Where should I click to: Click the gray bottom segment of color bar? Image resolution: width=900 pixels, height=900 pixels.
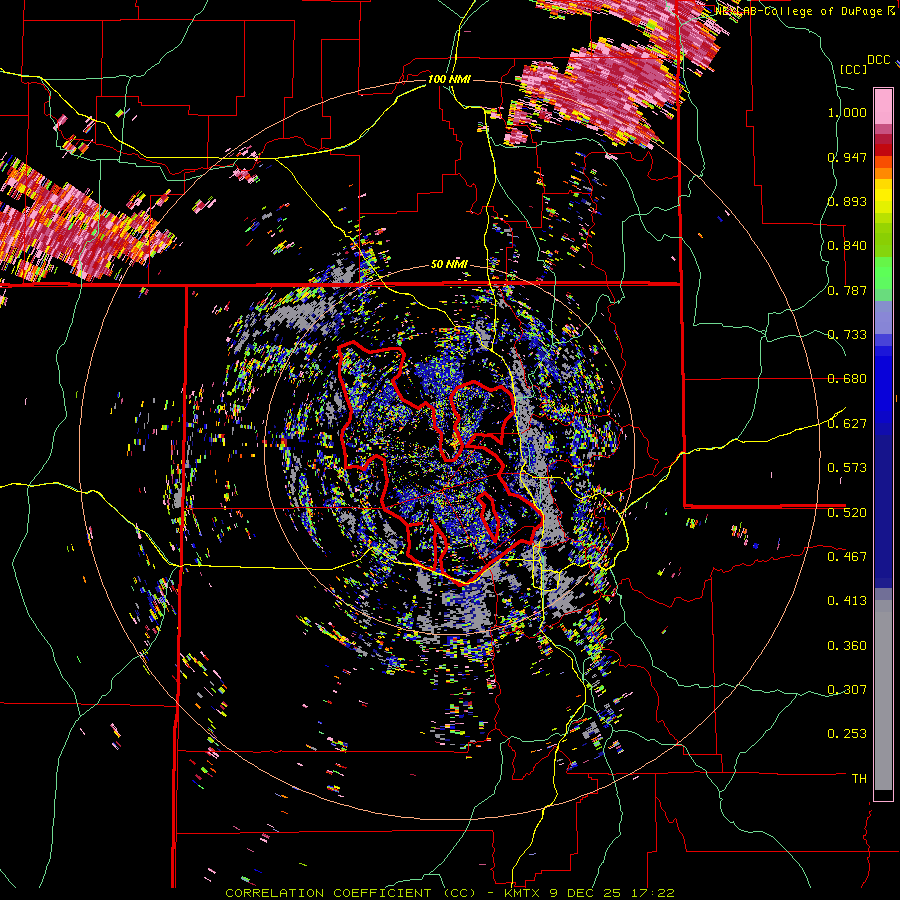click(x=883, y=695)
